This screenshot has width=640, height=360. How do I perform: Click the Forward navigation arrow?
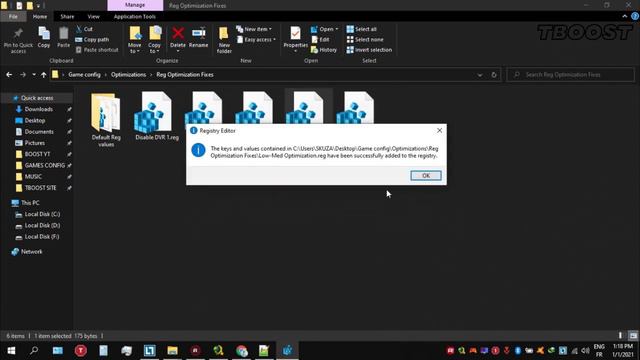coord(23,75)
